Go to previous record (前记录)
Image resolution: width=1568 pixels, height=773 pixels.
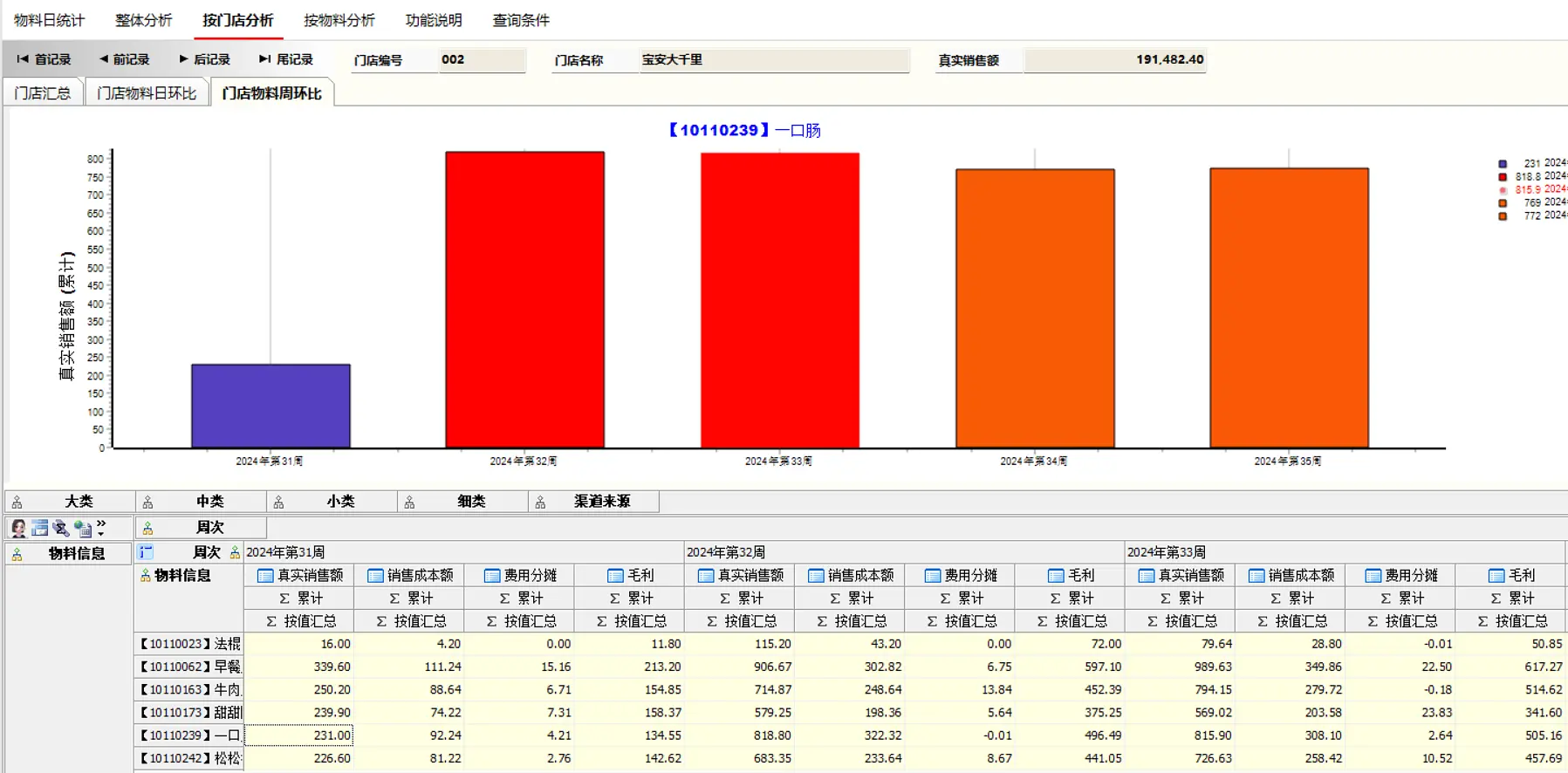(x=124, y=59)
